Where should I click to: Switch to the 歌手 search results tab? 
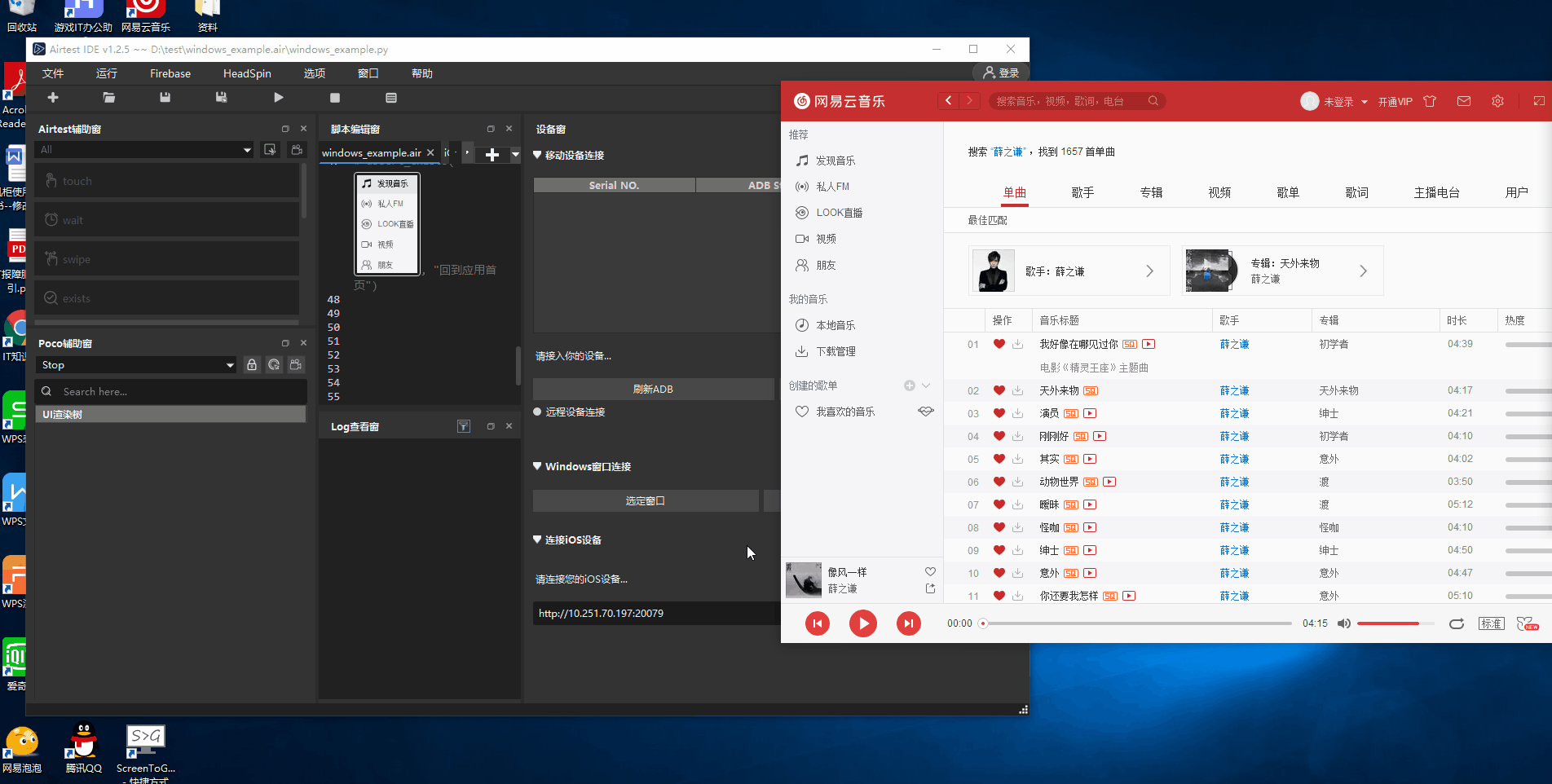pyautogui.click(x=1082, y=192)
